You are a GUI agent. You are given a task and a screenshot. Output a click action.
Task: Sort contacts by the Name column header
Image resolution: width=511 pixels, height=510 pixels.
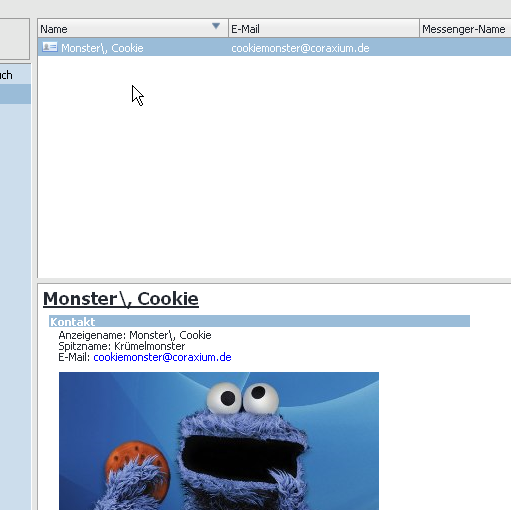tap(133, 29)
